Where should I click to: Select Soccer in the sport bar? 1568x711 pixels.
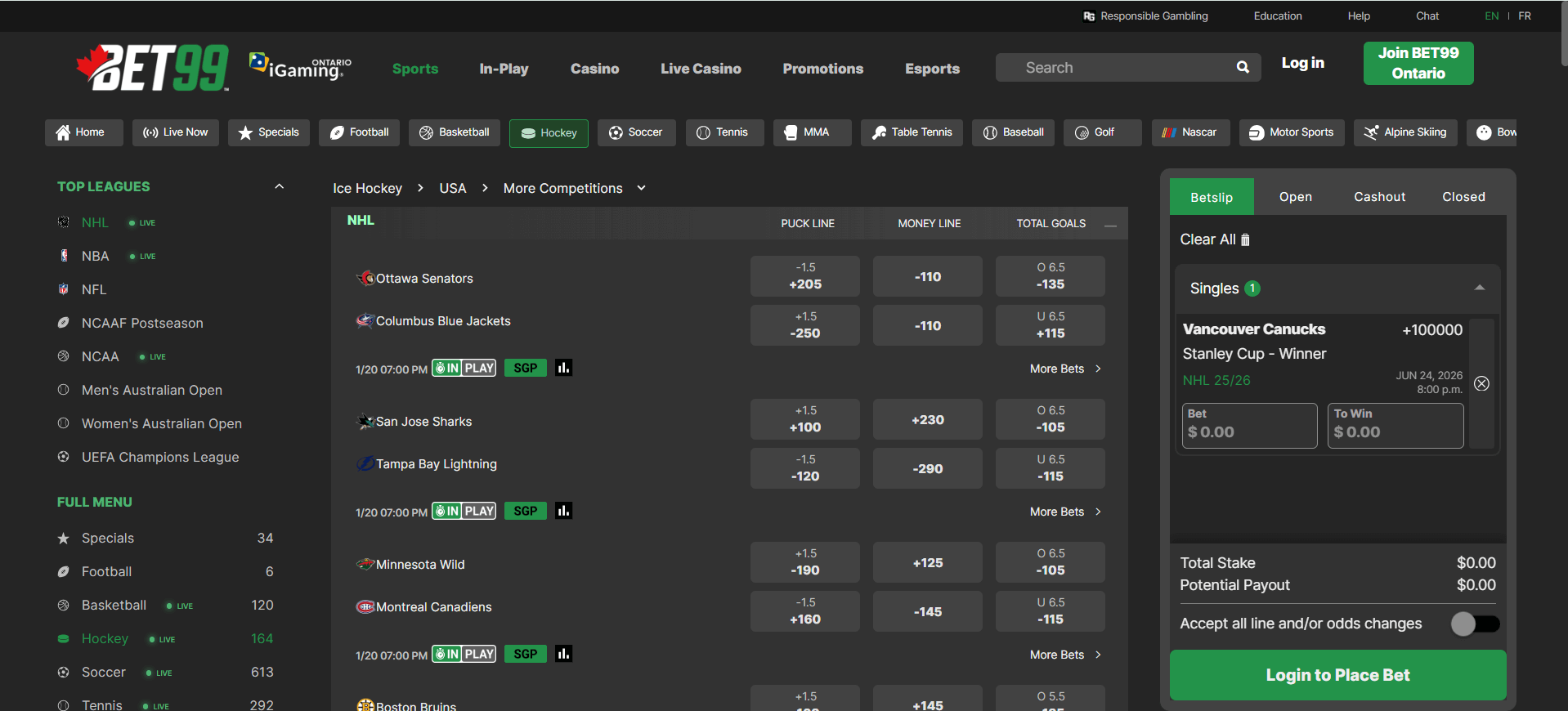coord(637,132)
